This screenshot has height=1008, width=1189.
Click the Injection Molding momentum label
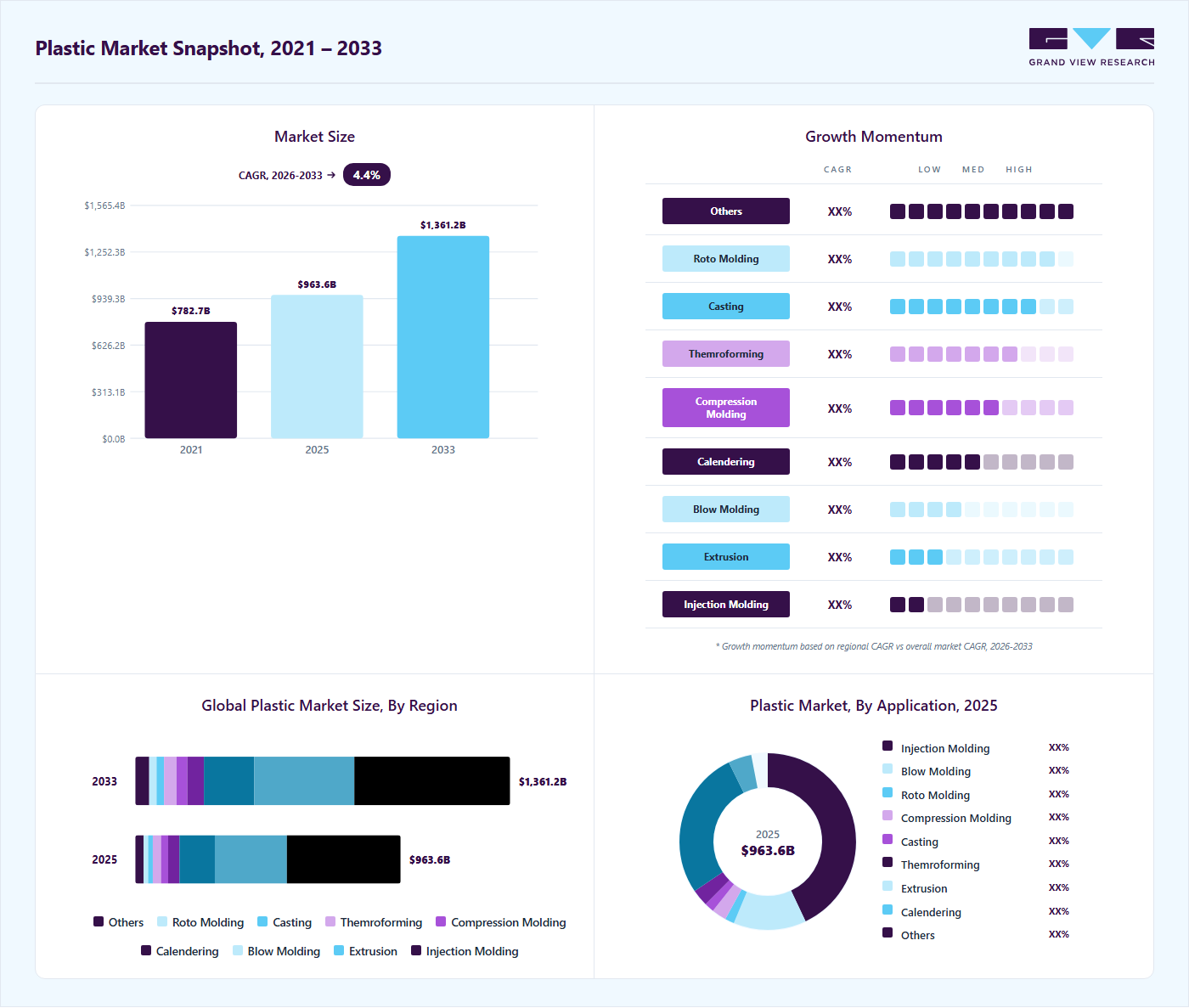click(726, 605)
